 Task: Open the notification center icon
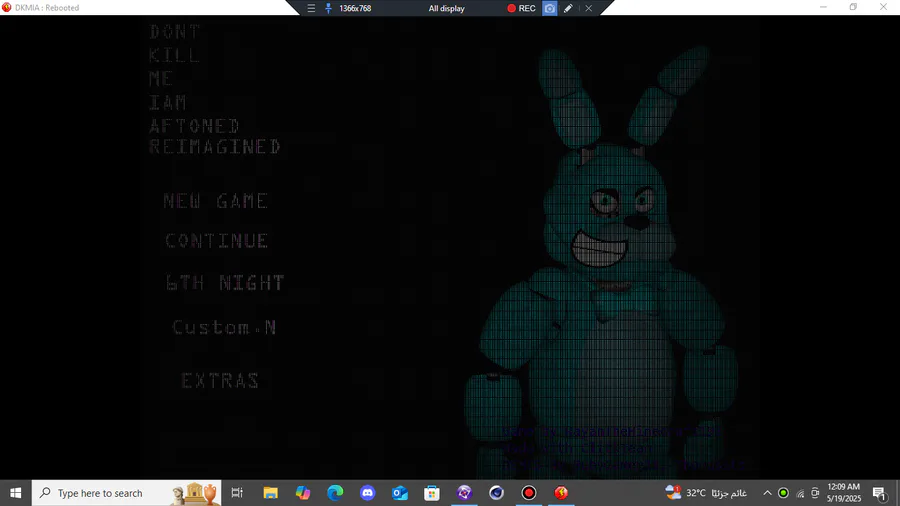point(879,493)
